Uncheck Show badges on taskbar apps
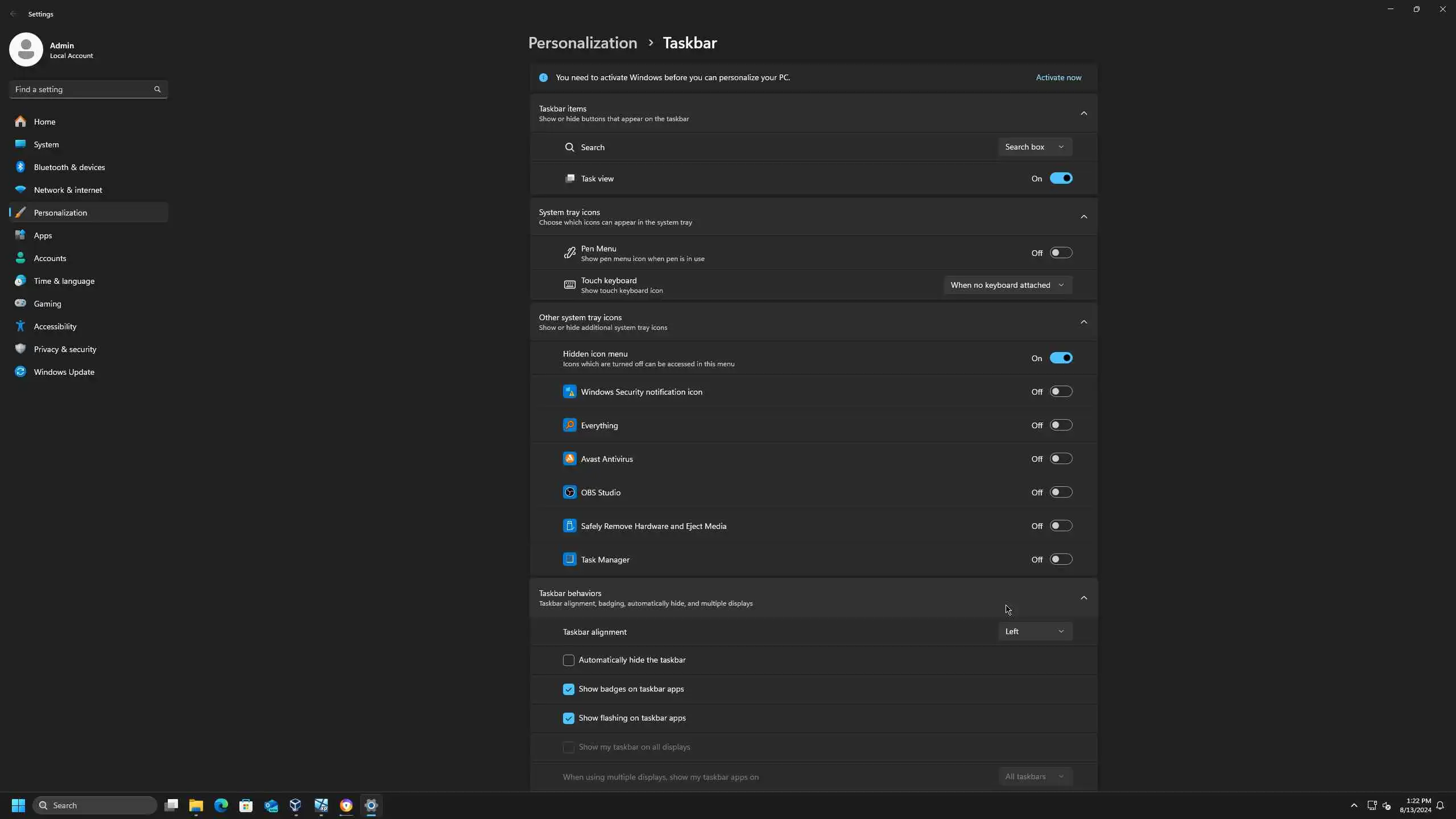Viewport: 1456px width, 819px height. coord(569,689)
